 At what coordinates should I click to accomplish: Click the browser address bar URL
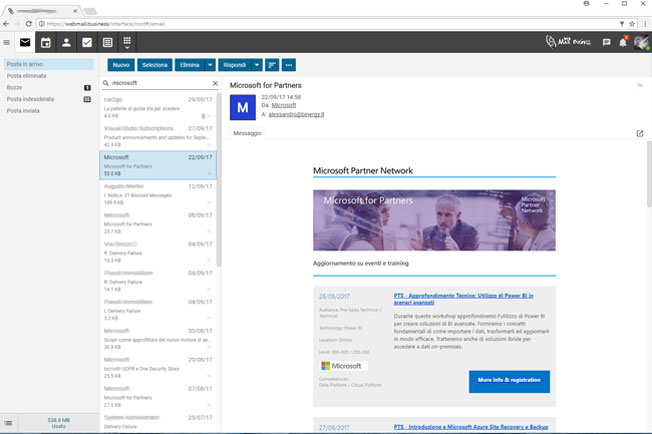[x=106, y=24]
